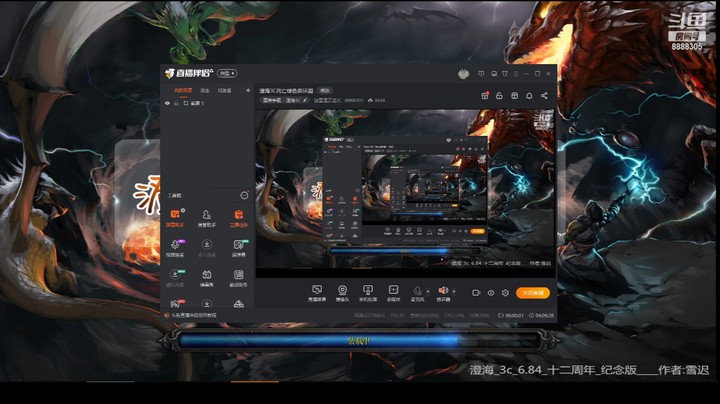The width and height of the screenshot is (720, 404).
Task: Click the map title text 澄海_3c_6.84_十二周年_纪念版
Action: (x=553, y=370)
